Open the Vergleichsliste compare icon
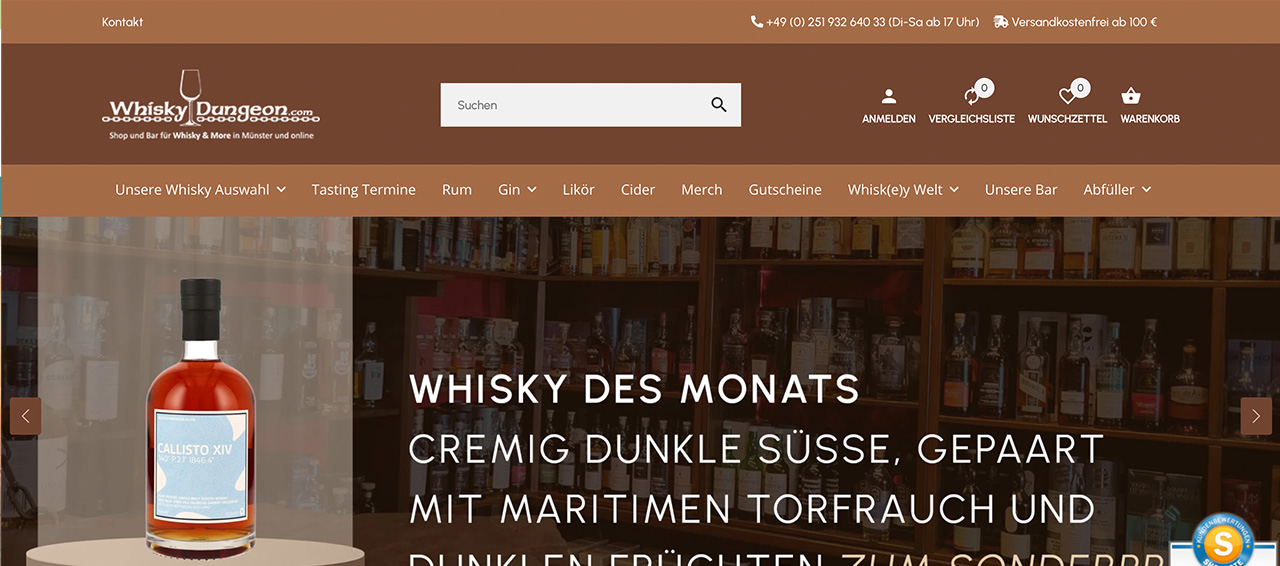 (x=971, y=96)
